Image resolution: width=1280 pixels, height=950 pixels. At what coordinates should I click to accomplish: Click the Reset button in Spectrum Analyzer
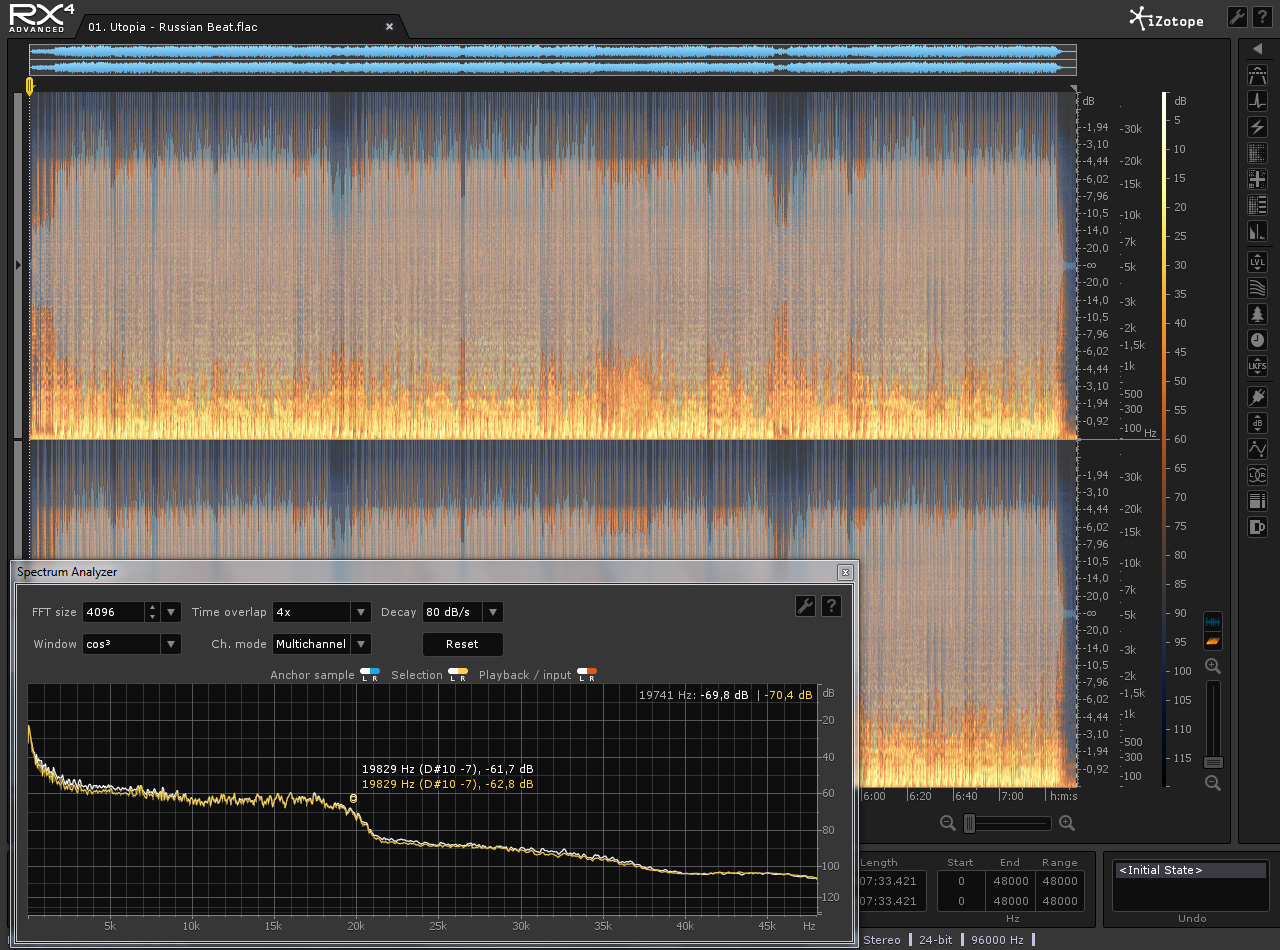[x=462, y=644]
